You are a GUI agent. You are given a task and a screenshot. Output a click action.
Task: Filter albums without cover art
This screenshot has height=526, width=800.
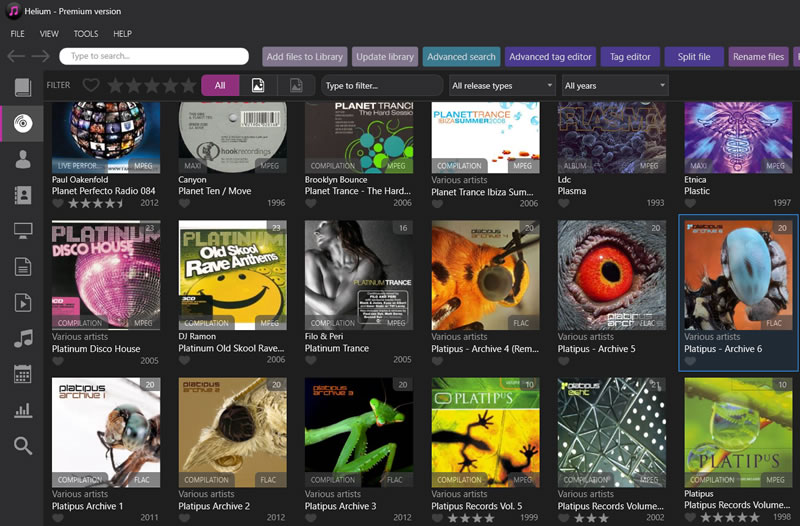(x=296, y=85)
